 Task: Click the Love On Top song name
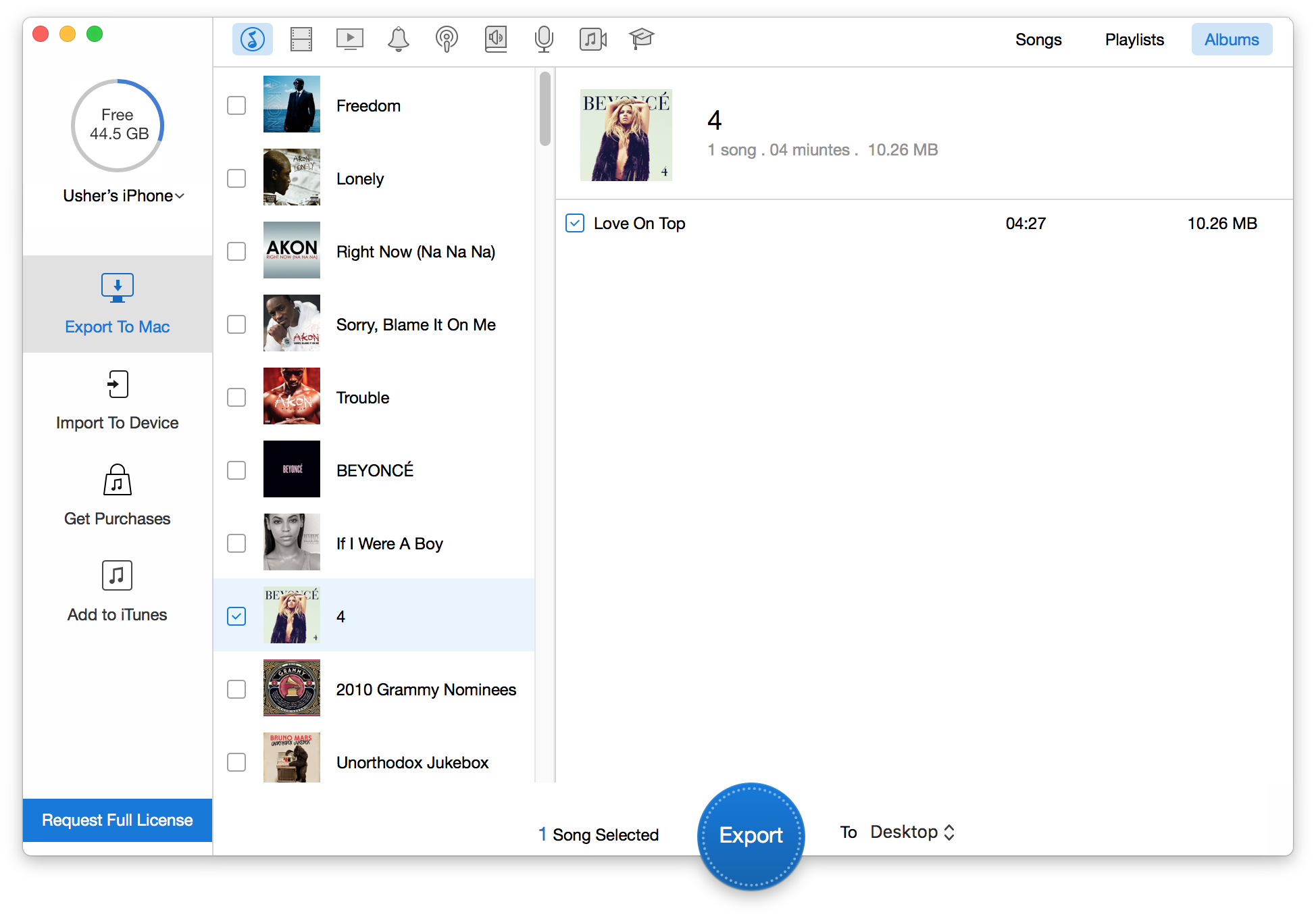click(x=639, y=224)
